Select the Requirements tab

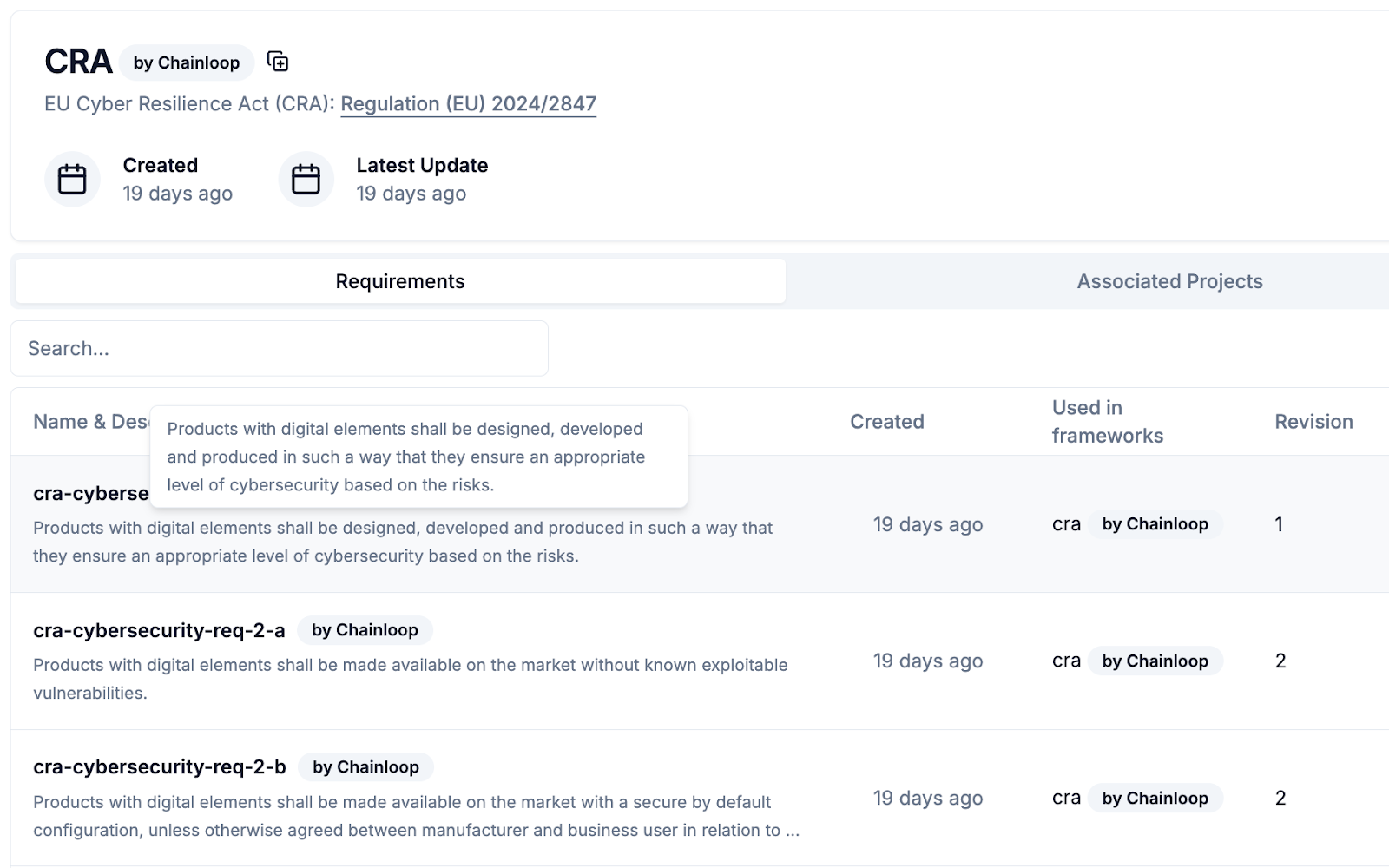click(x=400, y=281)
